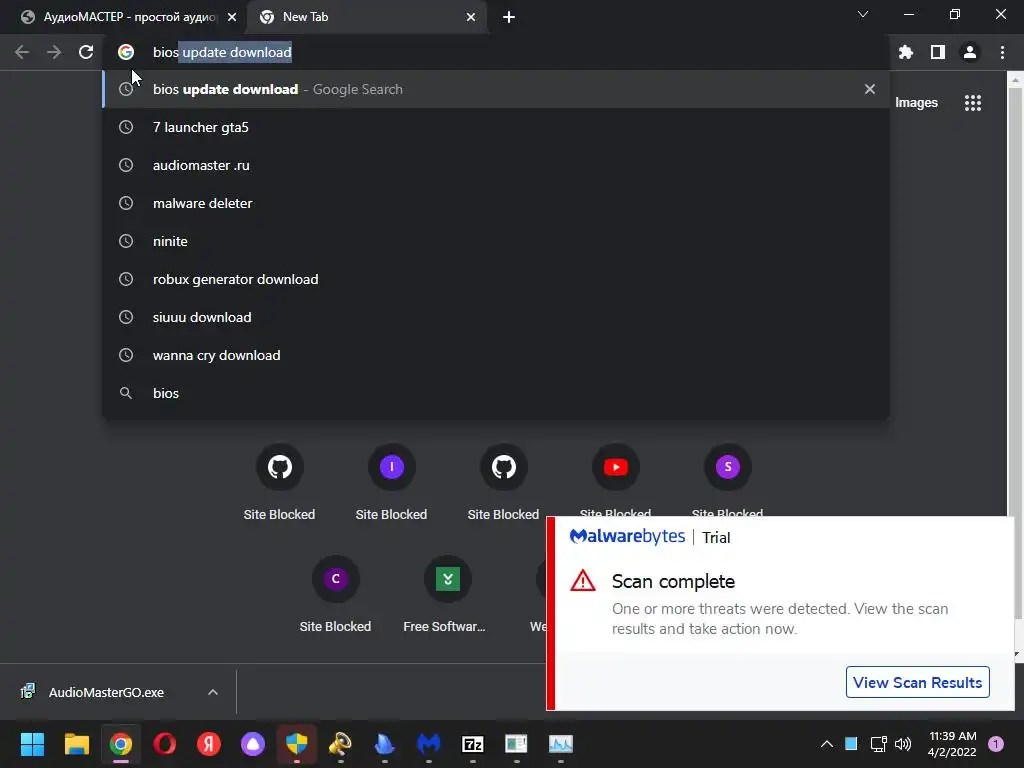This screenshot has width=1024, height=768.
Task: Select the 'bios update download' suggestion
Action: pyautogui.click(x=496, y=89)
